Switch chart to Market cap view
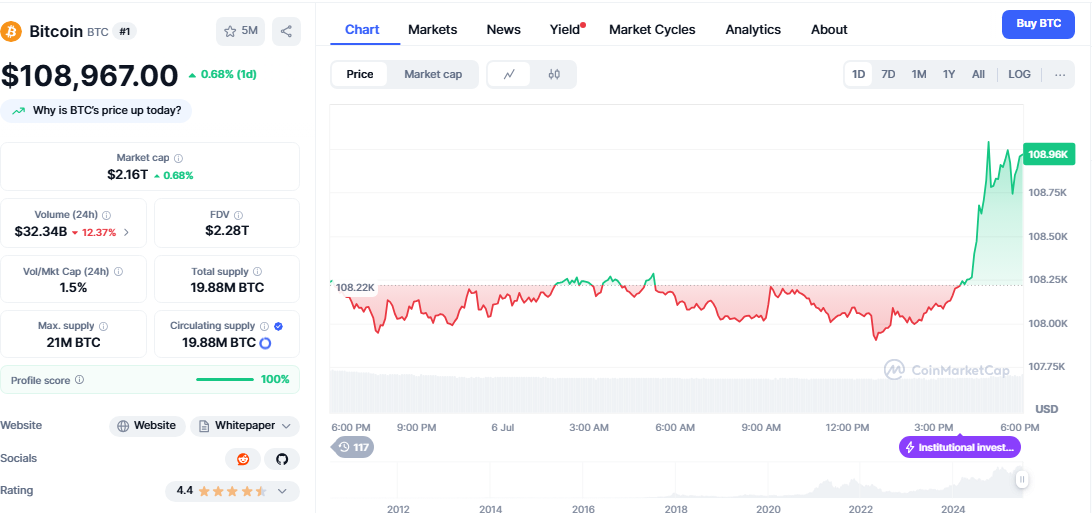The height and width of the screenshot is (513, 1092). click(433, 74)
